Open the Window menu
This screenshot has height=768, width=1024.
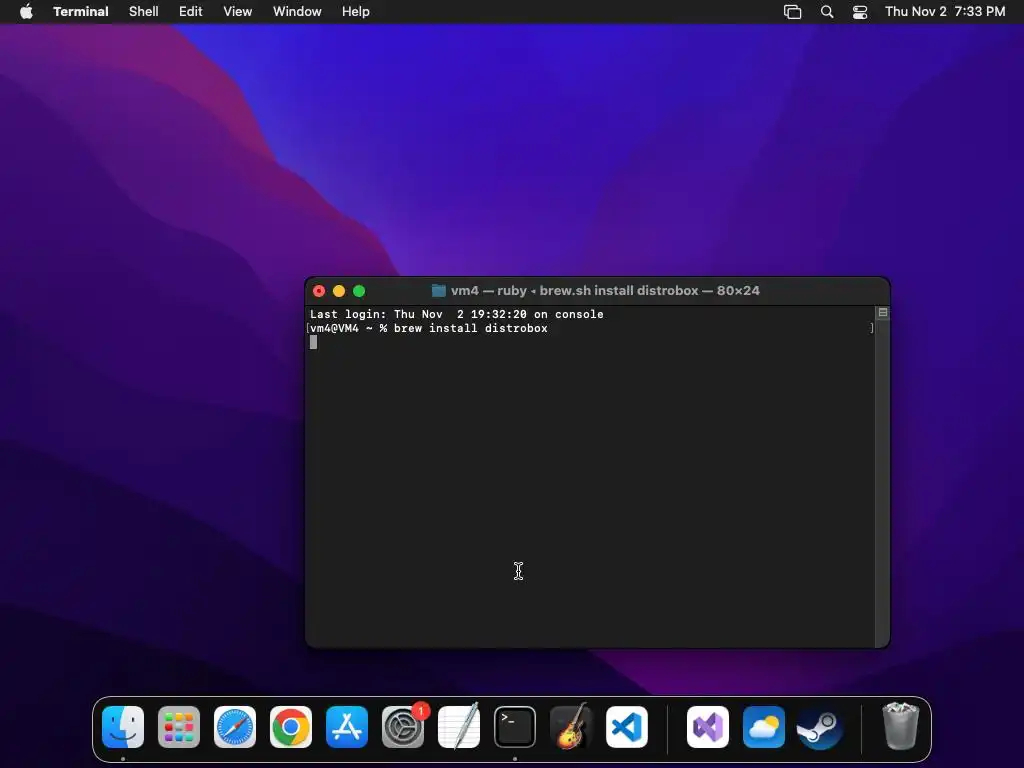coord(297,12)
